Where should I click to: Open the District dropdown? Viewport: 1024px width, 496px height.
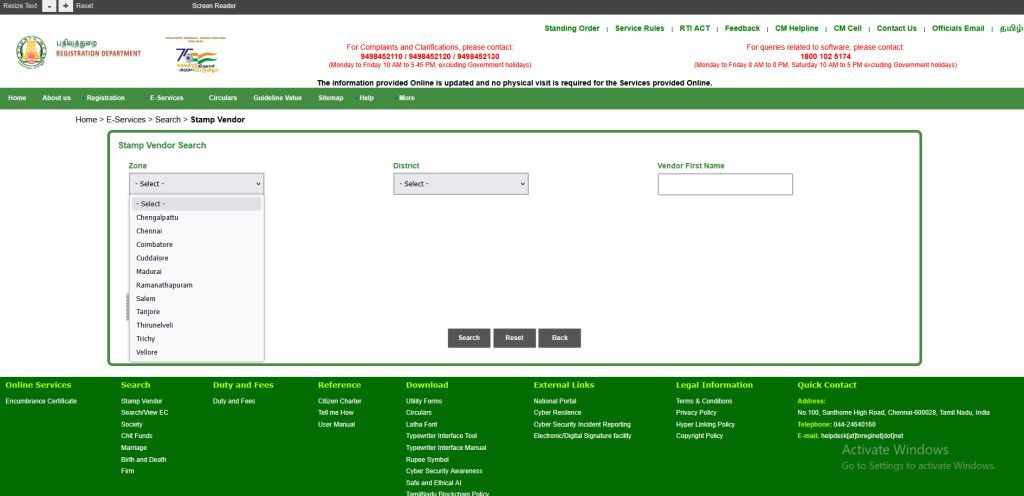tap(460, 184)
